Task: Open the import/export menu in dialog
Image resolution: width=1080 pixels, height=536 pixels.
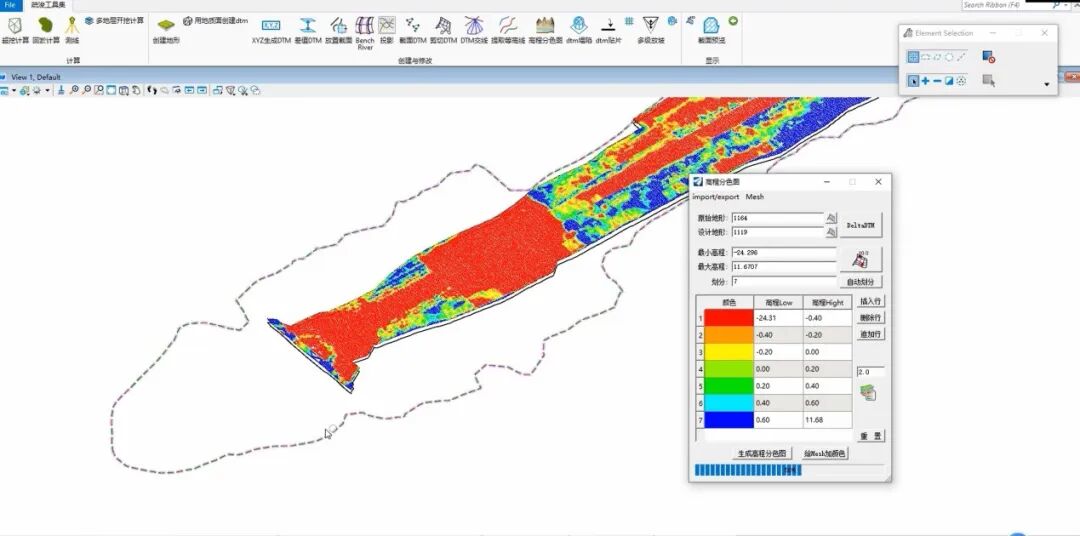Action: (716, 197)
